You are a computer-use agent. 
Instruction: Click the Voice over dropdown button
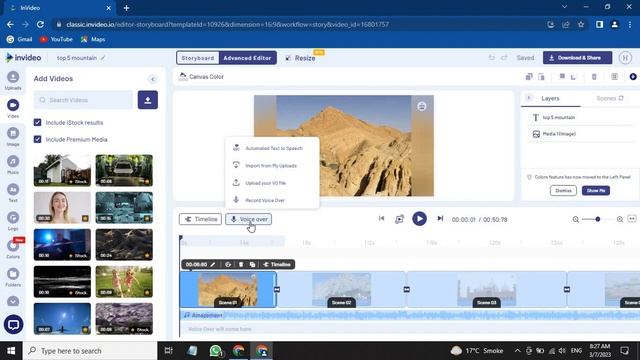(x=249, y=219)
